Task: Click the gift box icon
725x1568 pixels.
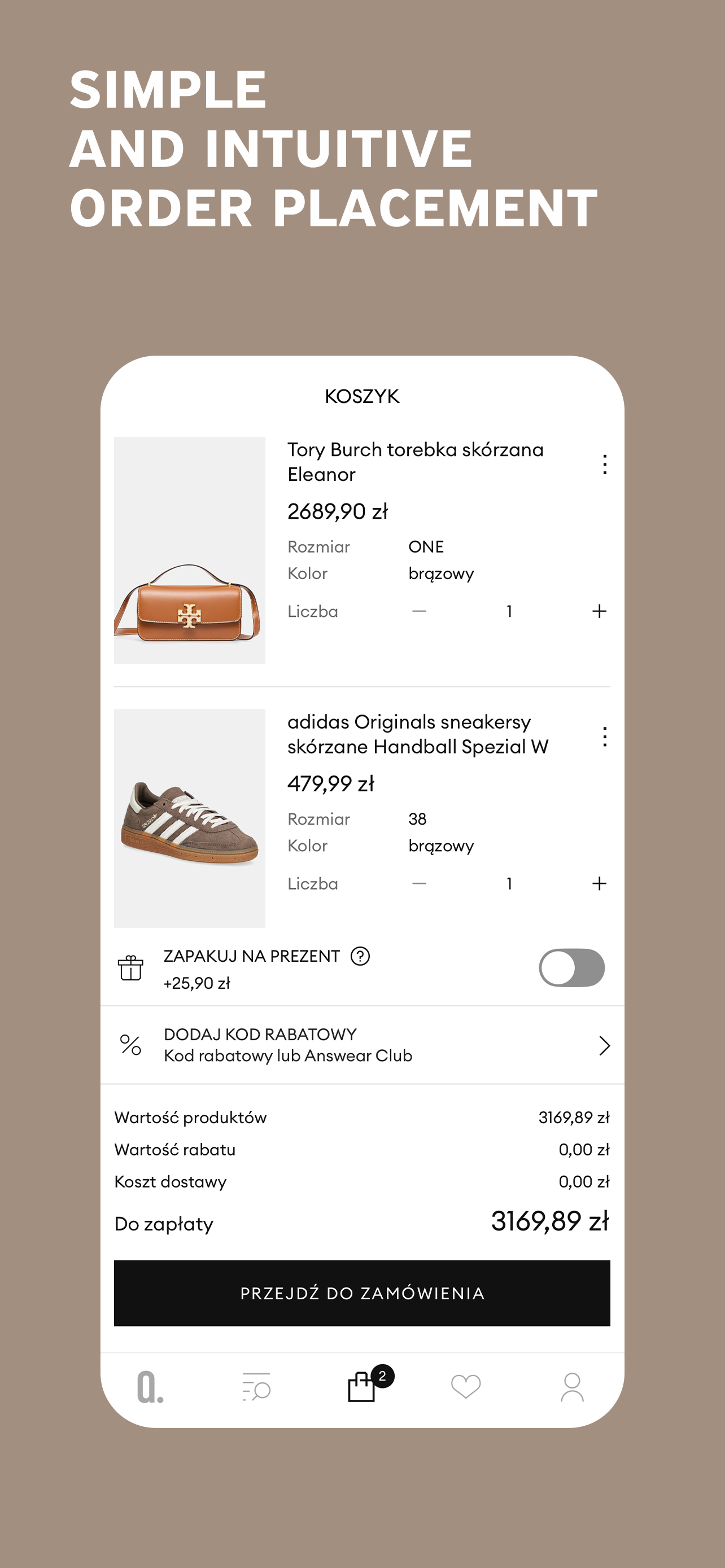Action: point(131,968)
